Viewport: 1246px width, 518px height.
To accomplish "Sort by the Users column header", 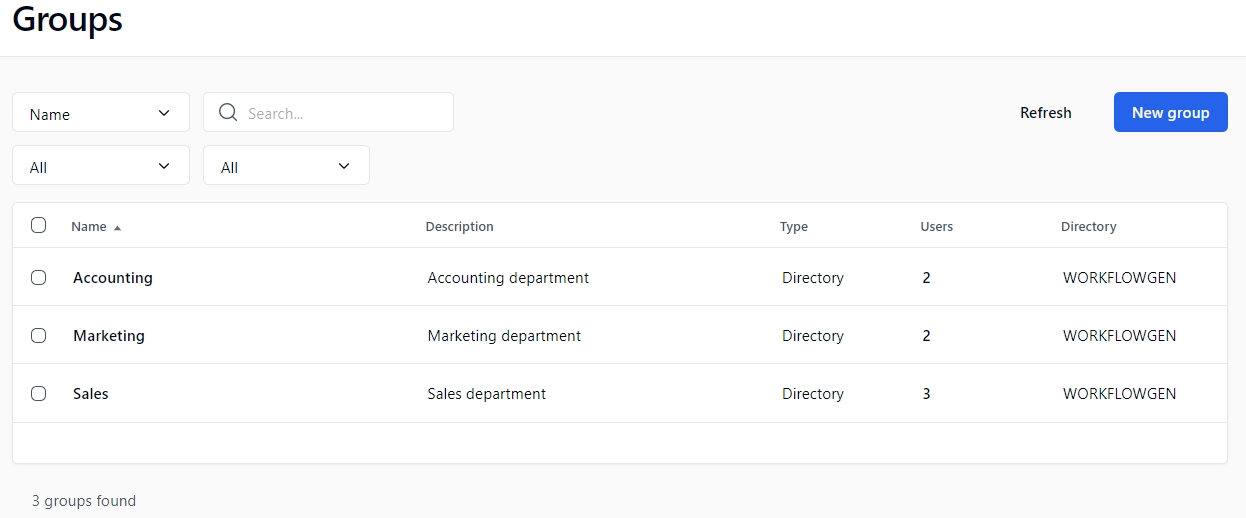I will [x=936, y=227].
